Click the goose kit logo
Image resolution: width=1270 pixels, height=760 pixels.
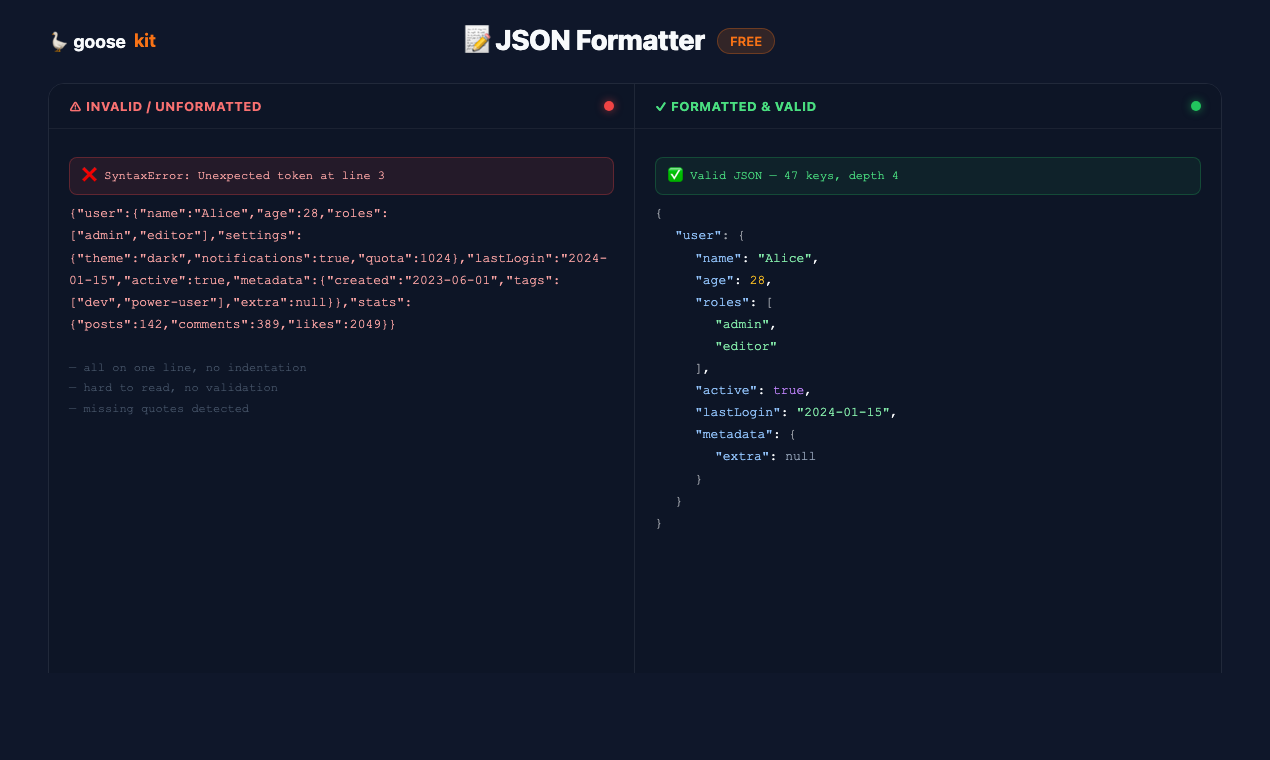103,41
